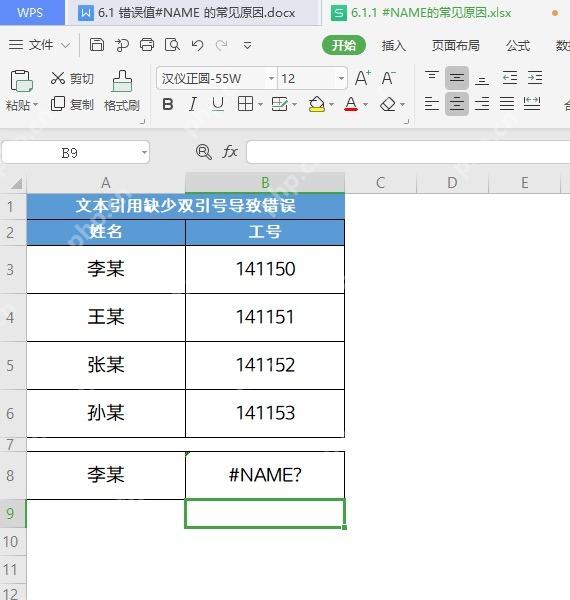Open font group dialog launcher corner
This screenshot has width=570, height=600.
point(407,122)
